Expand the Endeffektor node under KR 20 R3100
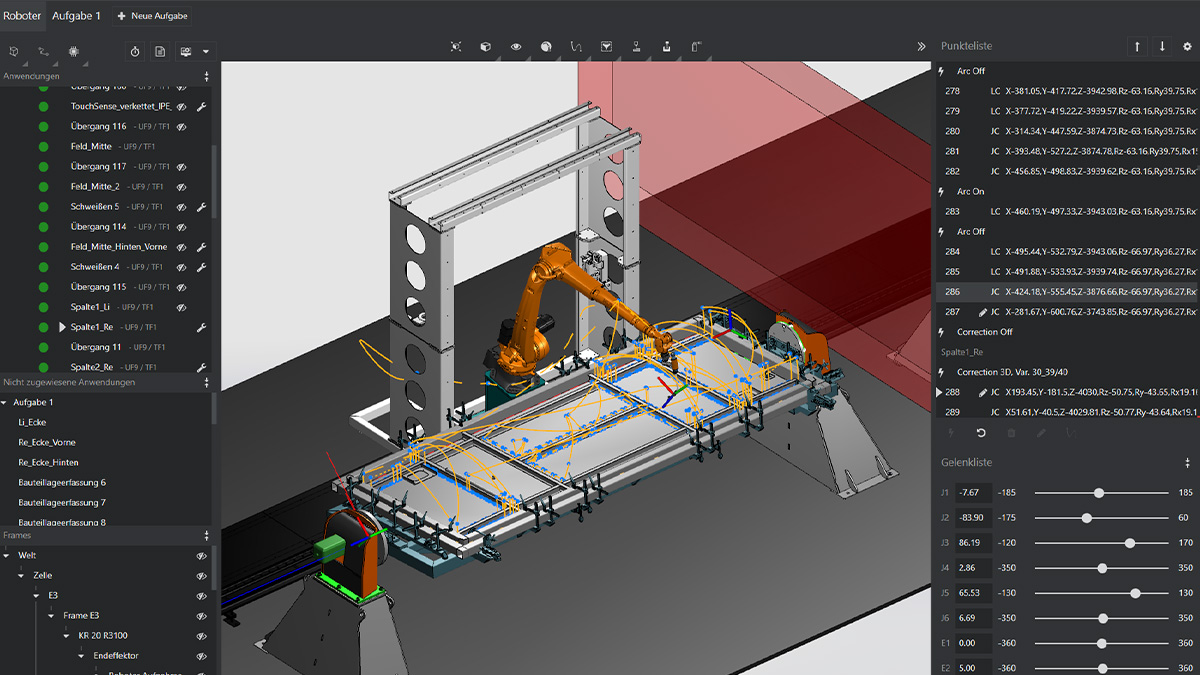Viewport: 1200px width, 675px height. [81, 656]
